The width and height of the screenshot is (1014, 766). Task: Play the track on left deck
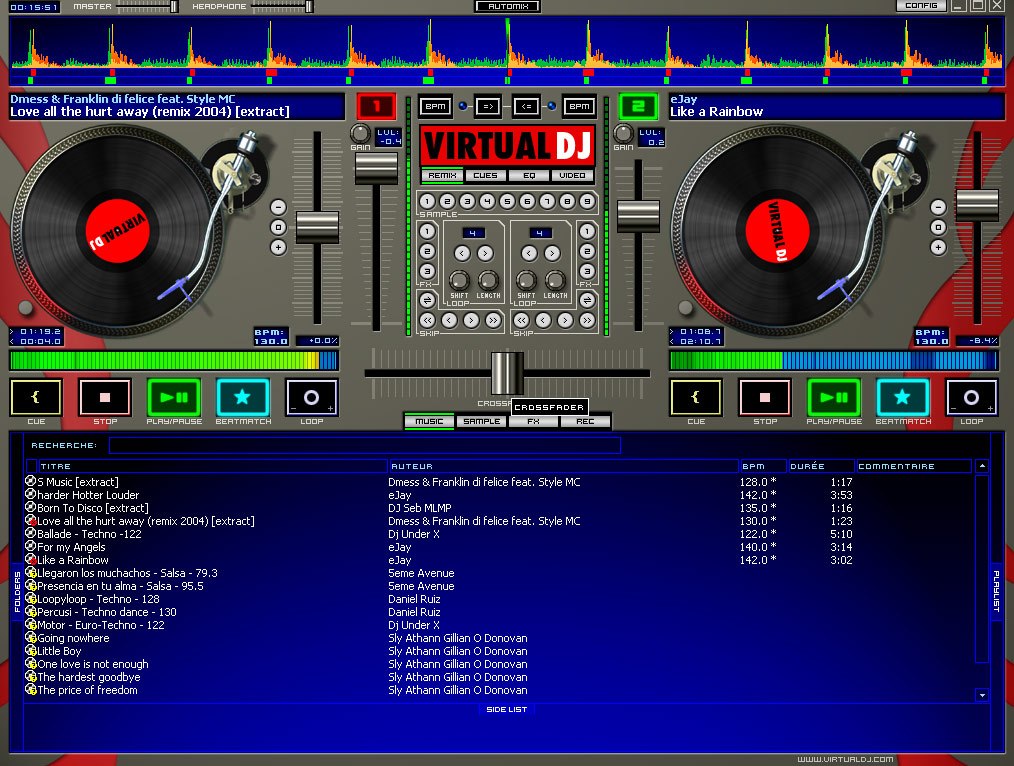[x=173, y=397]
